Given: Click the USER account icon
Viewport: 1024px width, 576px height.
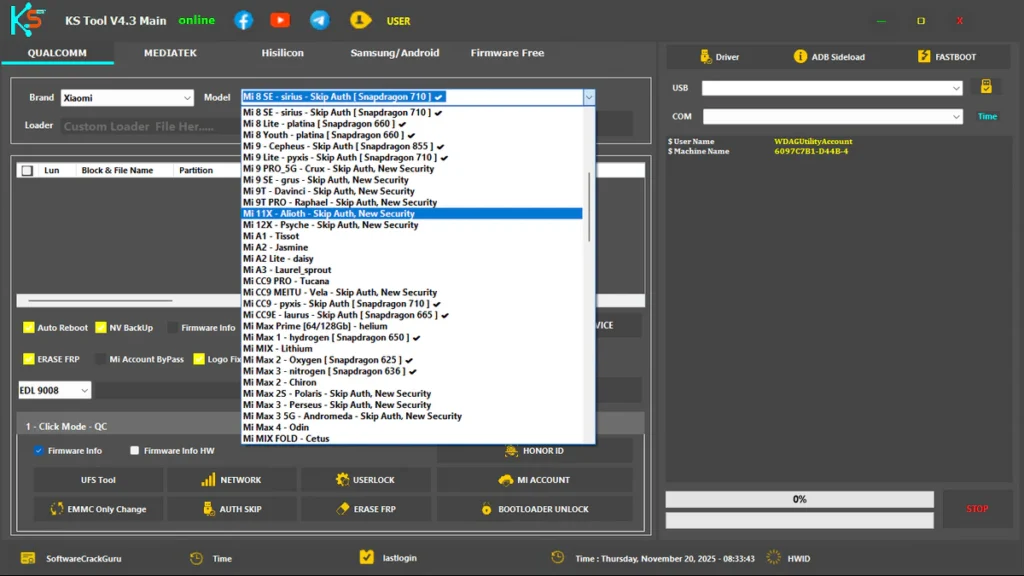Looking at the screenshot, I should [x=360, y=20].
